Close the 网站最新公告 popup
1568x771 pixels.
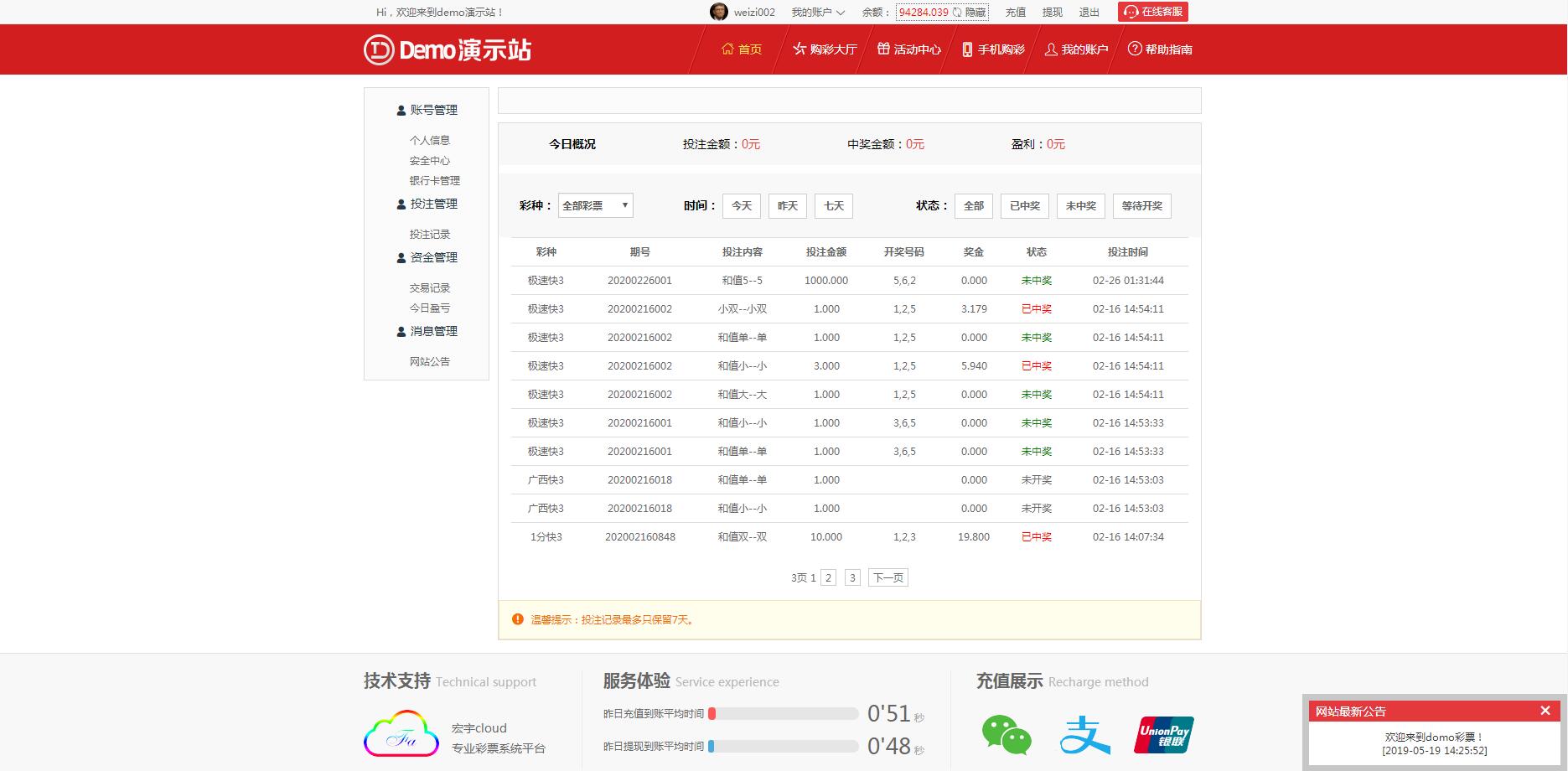1545,711
